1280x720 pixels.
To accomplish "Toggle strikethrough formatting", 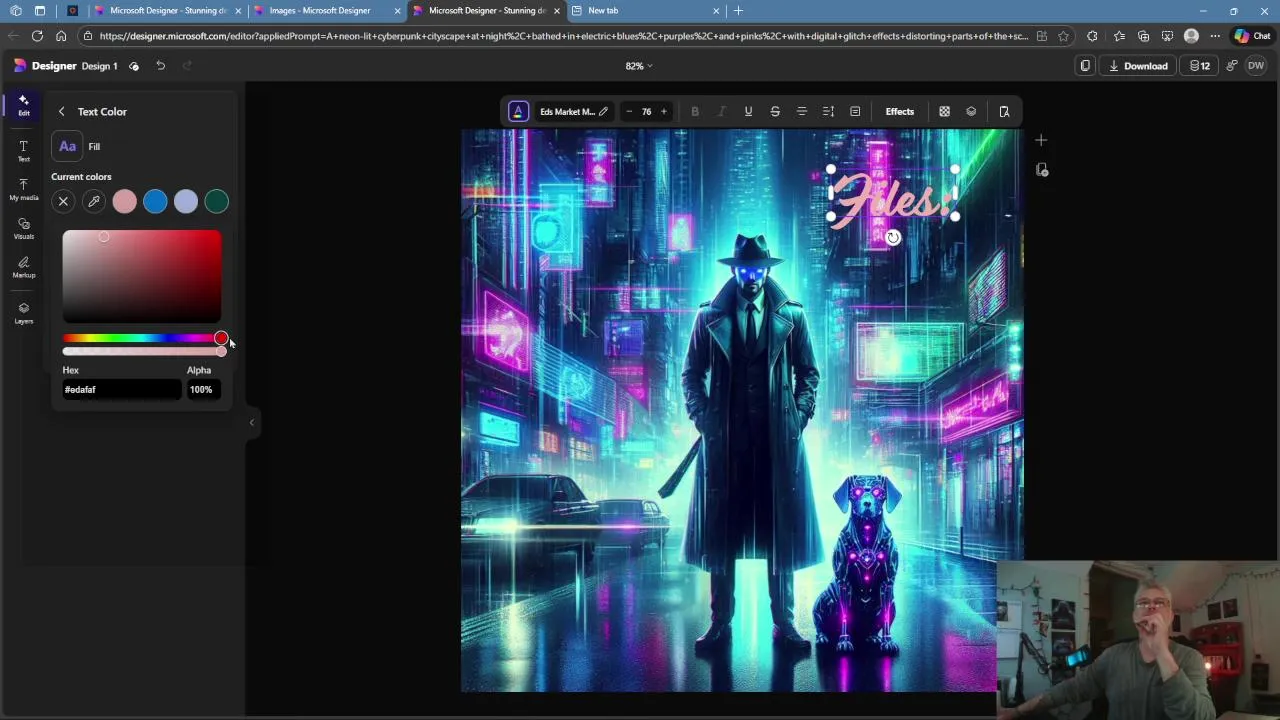I will point(775,112).
